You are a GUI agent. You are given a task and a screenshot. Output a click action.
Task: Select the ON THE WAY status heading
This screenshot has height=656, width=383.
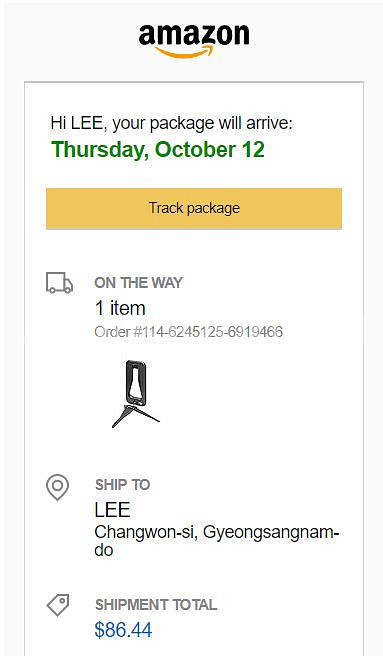[139, 283]
